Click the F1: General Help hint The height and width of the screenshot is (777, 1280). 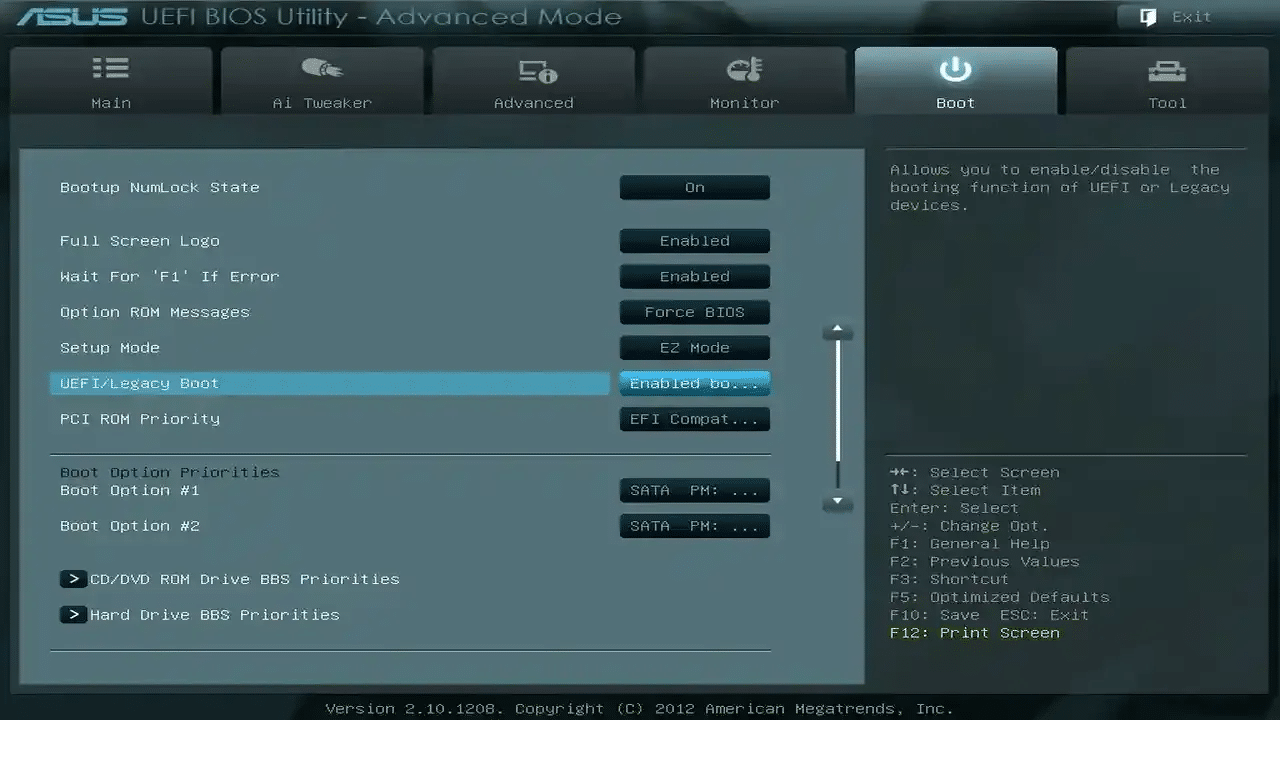tap(969, 544)
